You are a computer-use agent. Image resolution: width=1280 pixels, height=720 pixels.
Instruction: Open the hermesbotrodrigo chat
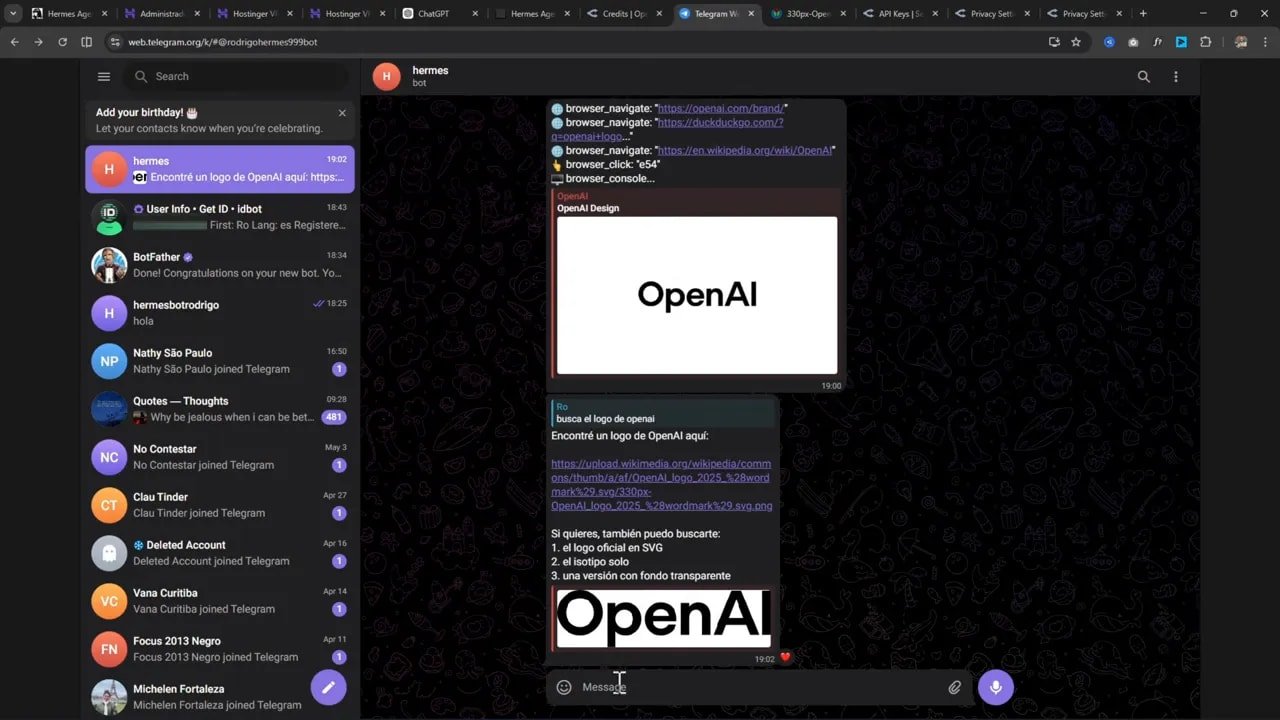click(220, 313)
